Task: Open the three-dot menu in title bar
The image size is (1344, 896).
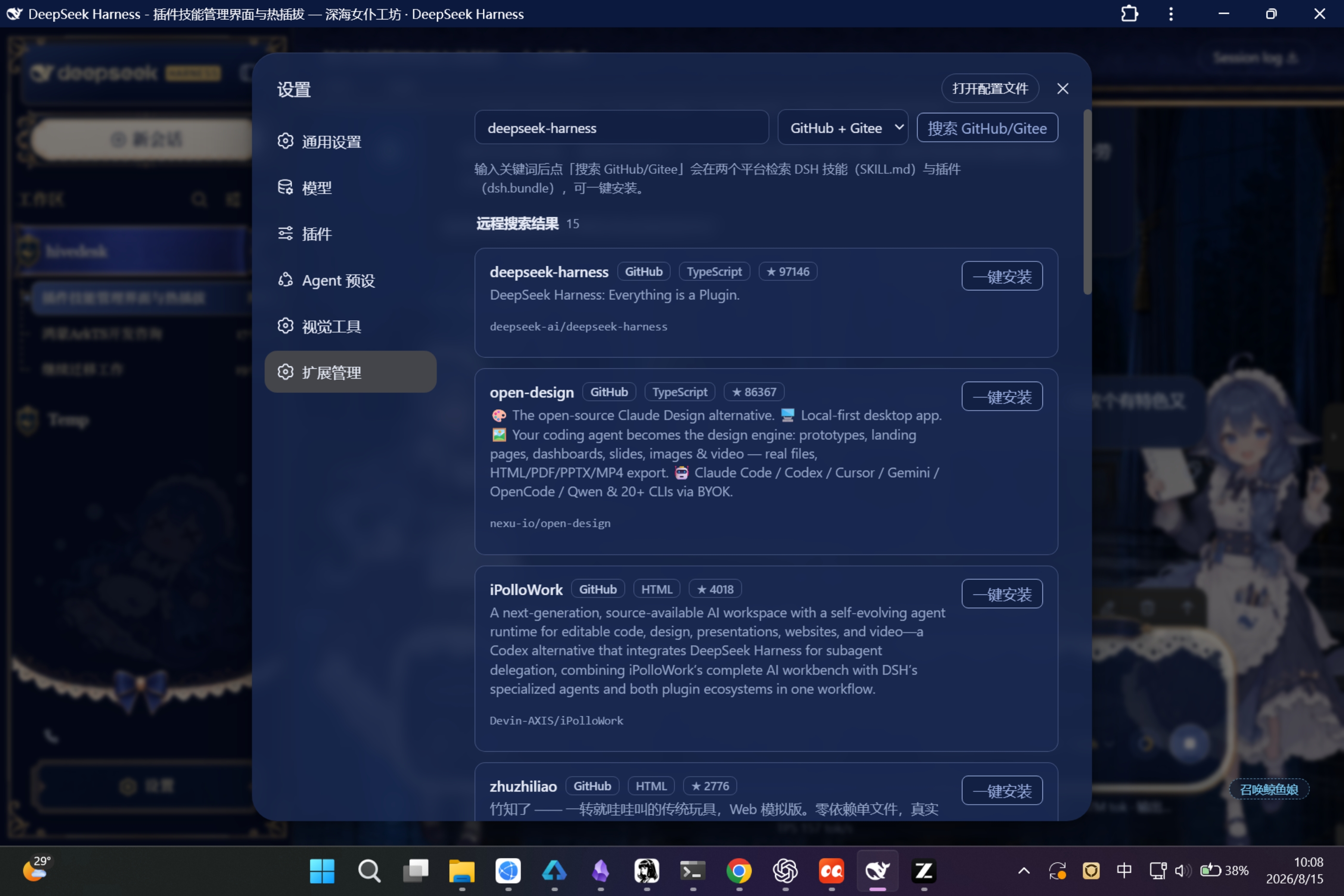Action: (1171, 14)
